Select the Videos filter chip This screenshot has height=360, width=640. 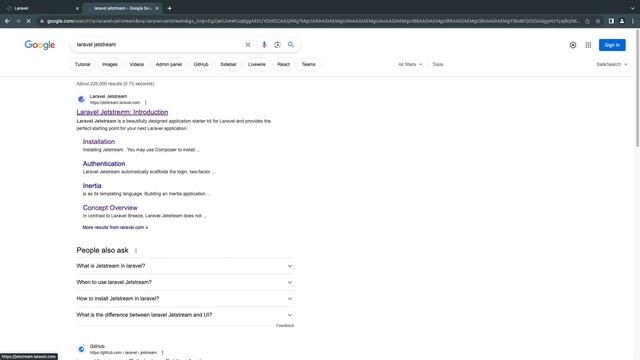(x=137, y=64)
